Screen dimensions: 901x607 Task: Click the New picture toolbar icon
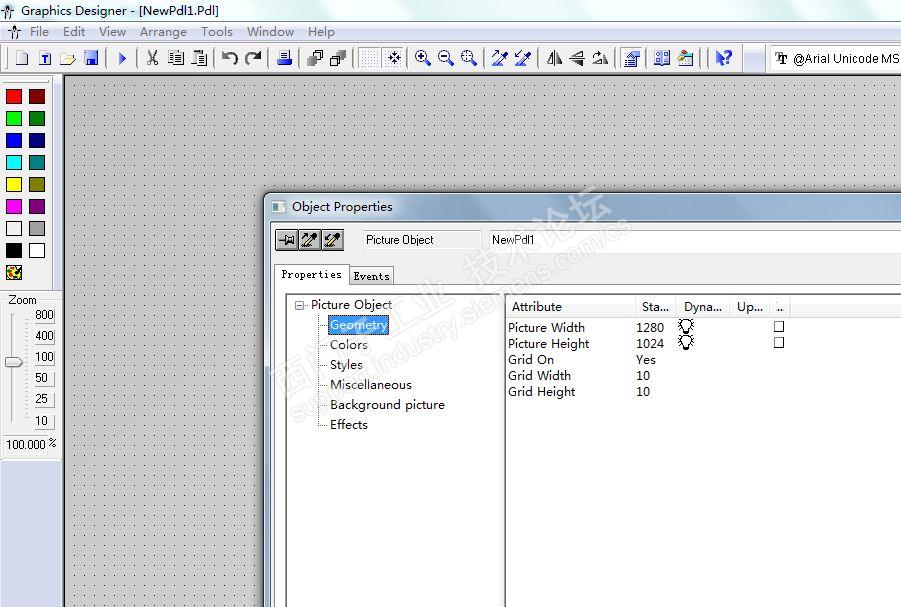click(22, 58)
